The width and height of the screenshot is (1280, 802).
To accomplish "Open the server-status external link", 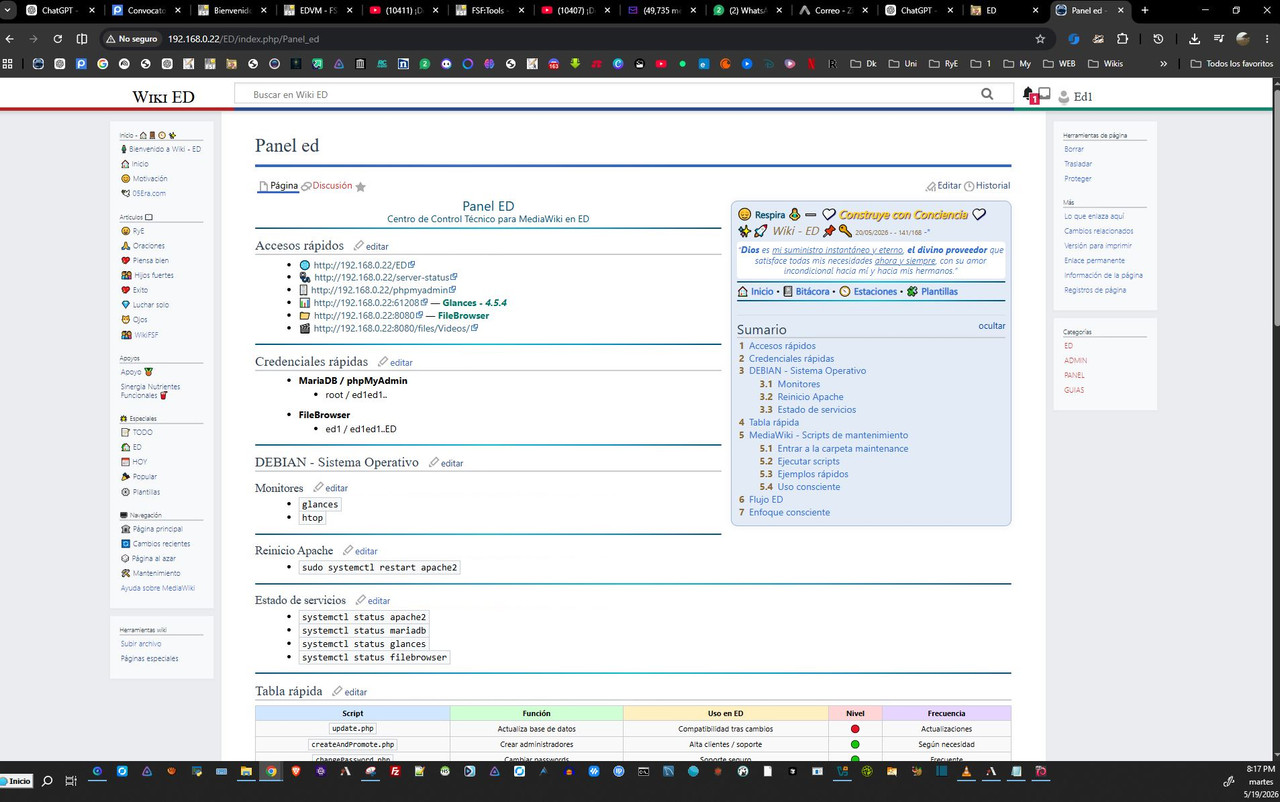I will 385,277.
